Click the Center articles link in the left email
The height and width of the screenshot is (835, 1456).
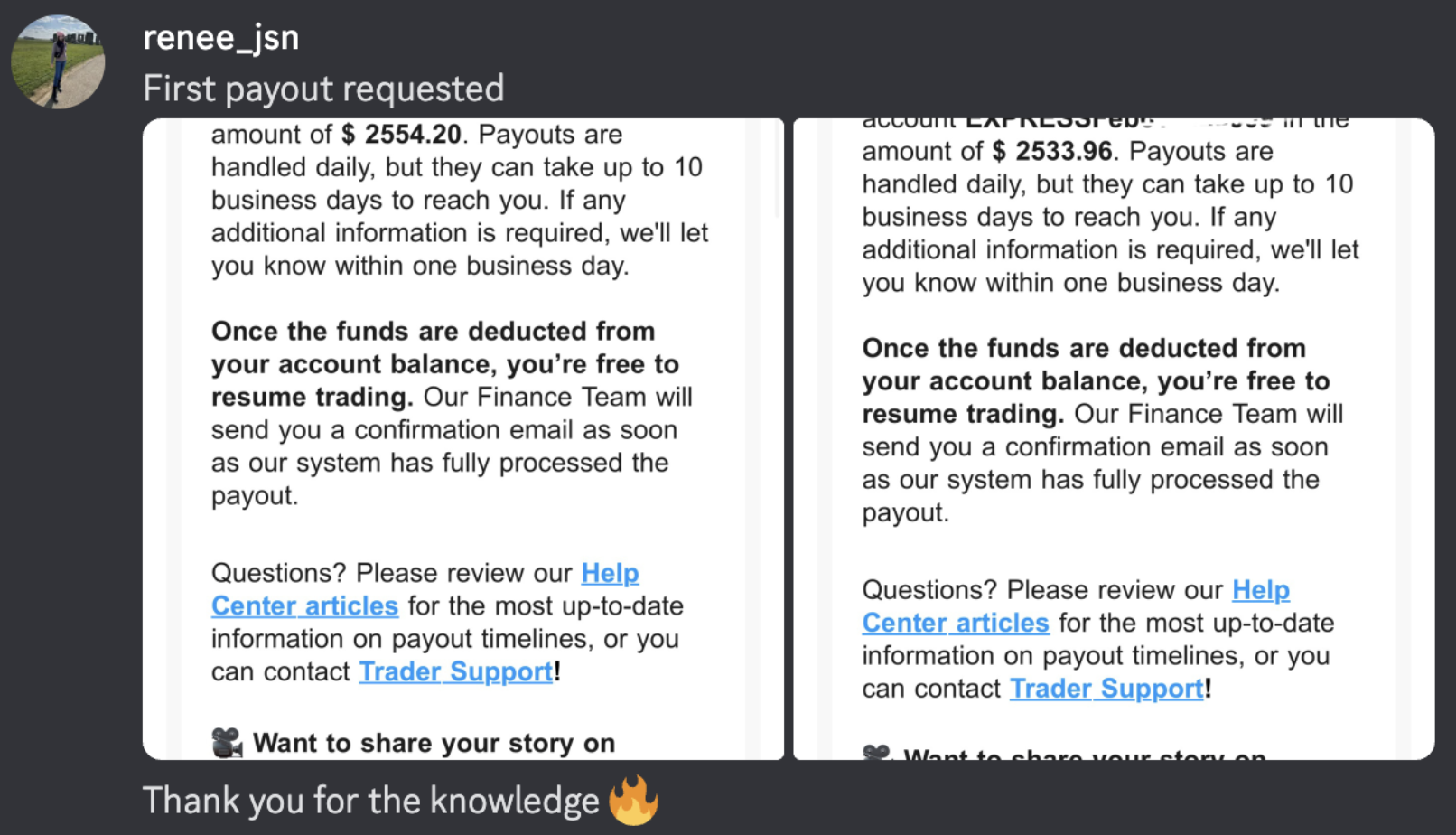click(x=304, y=605)
